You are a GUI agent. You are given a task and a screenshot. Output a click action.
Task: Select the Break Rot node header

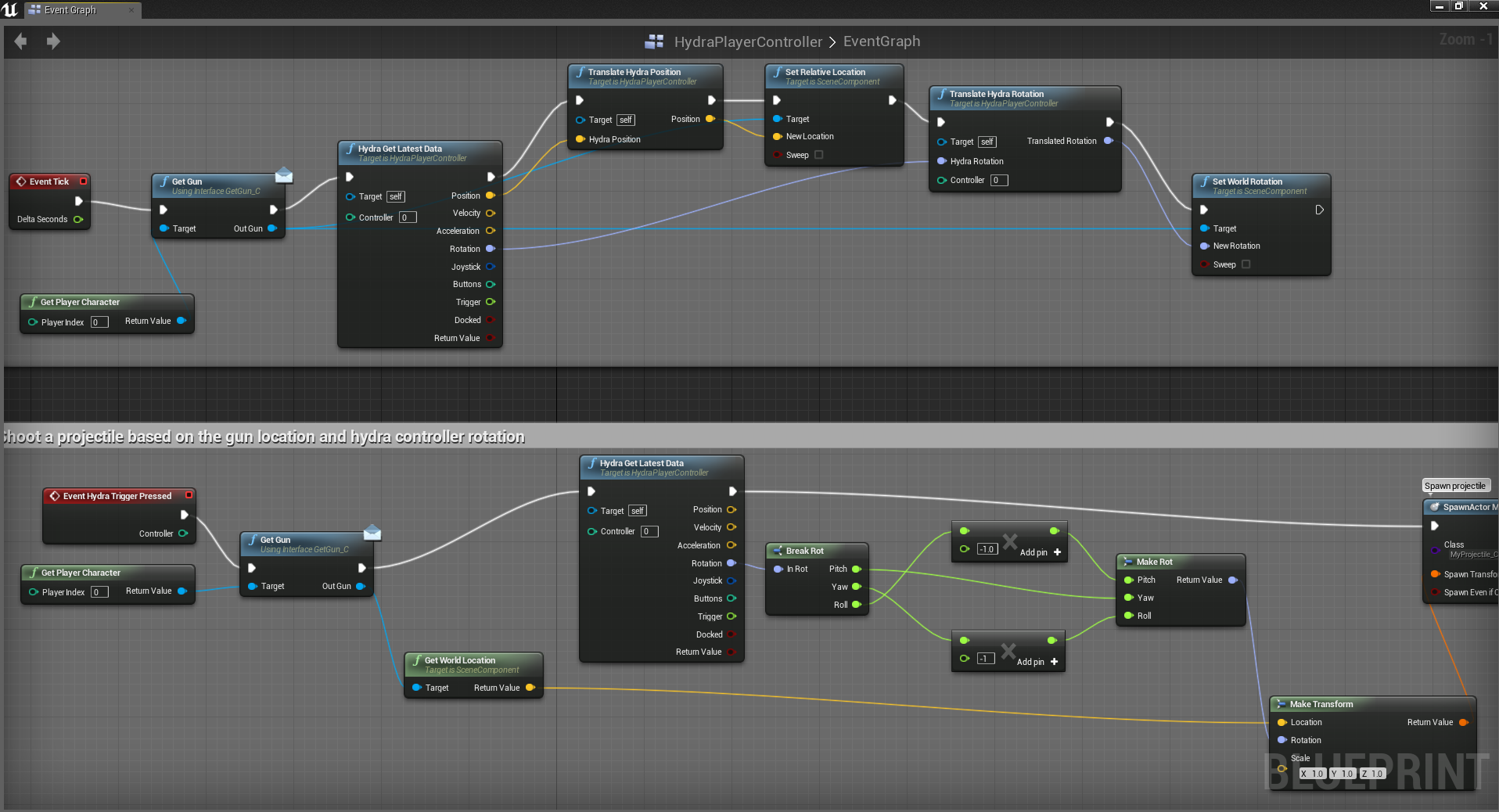click(817, 551)
